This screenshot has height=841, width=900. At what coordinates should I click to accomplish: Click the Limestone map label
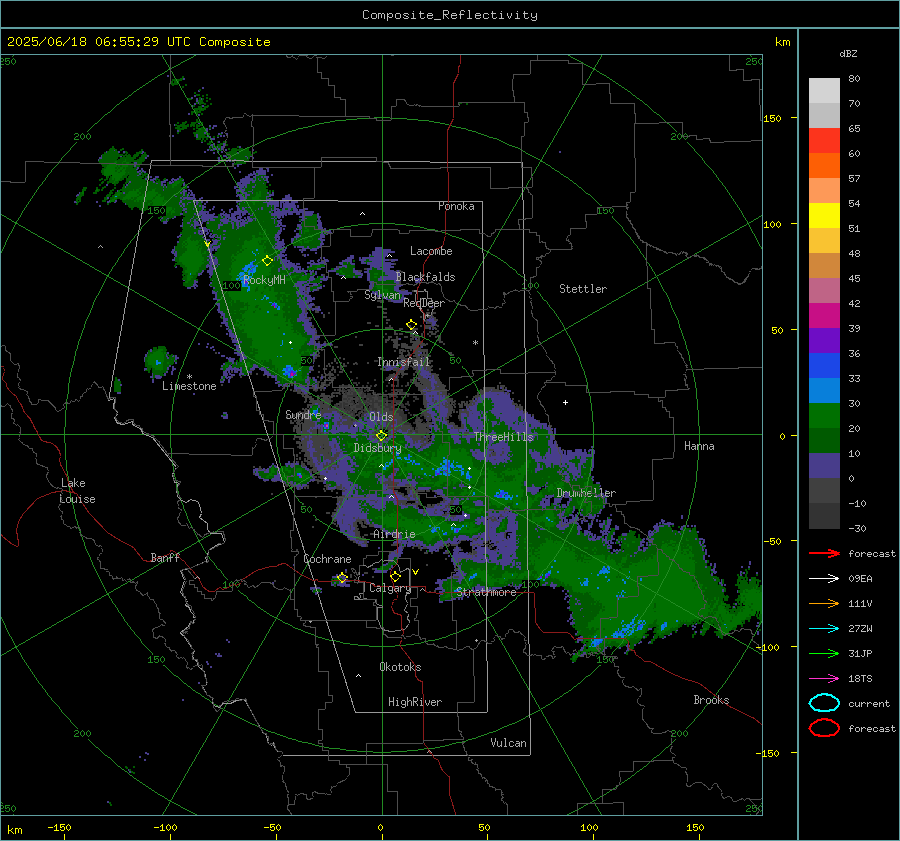[x=189, y=386]
